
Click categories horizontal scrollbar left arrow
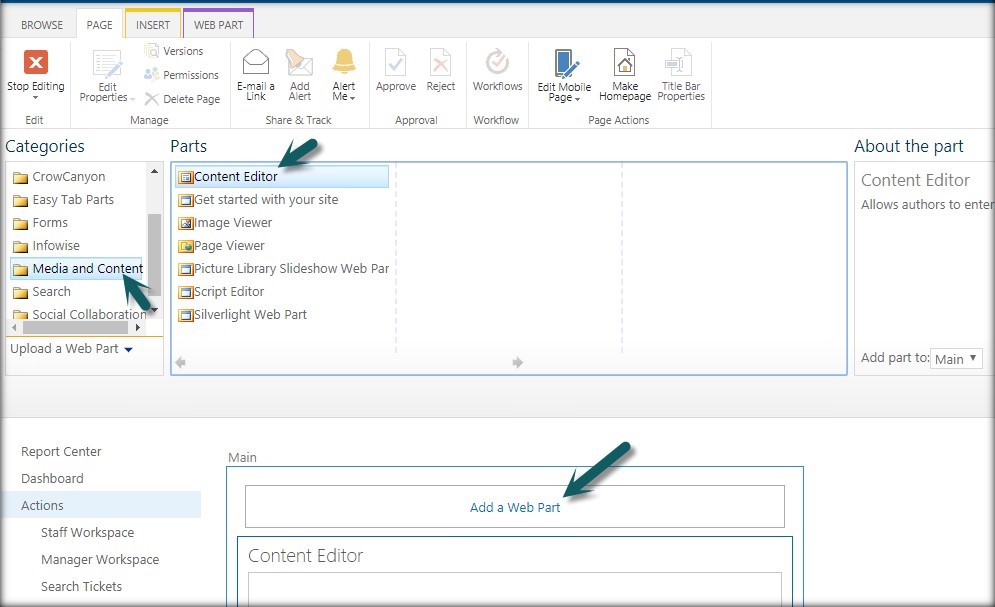pyautogui.click(x=15, y=327)
